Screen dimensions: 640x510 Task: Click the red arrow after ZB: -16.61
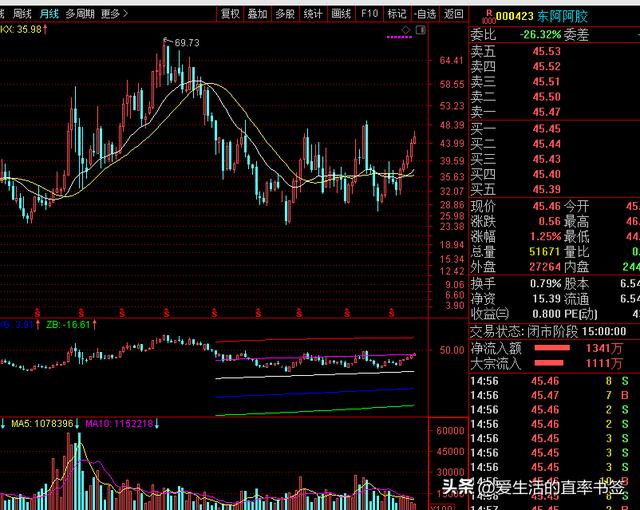(97, 324)
